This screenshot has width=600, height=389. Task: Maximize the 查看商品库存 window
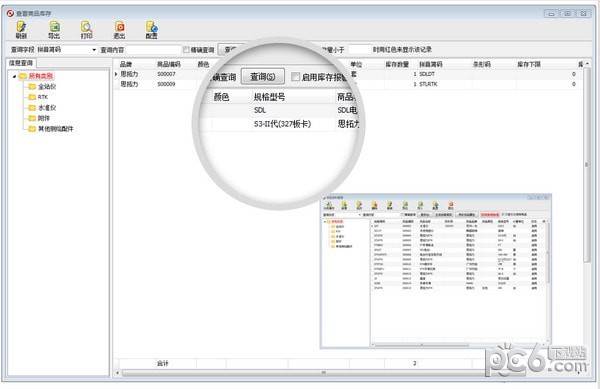coord(567,14)
